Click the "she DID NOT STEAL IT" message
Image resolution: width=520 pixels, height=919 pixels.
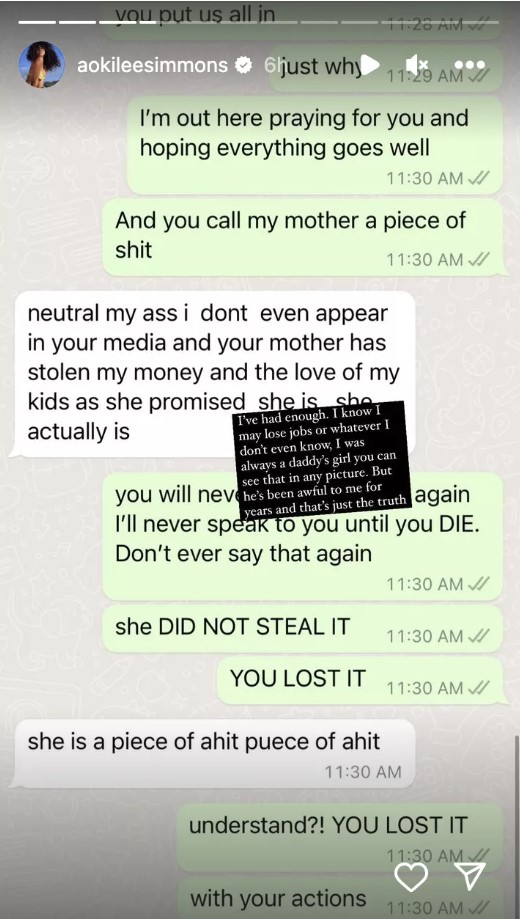click(x=303, y=629)
